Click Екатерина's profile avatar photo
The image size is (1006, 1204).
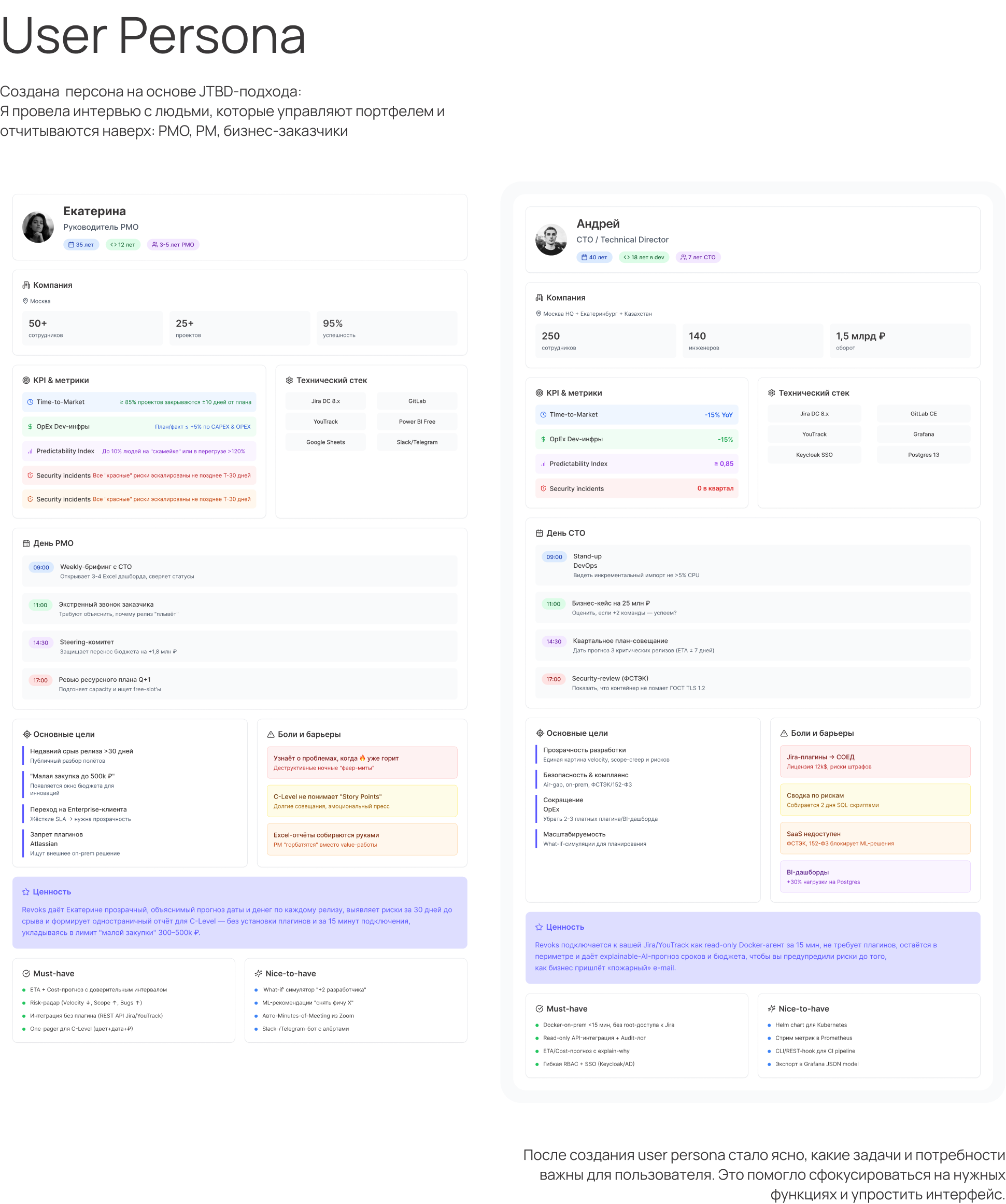38,227
